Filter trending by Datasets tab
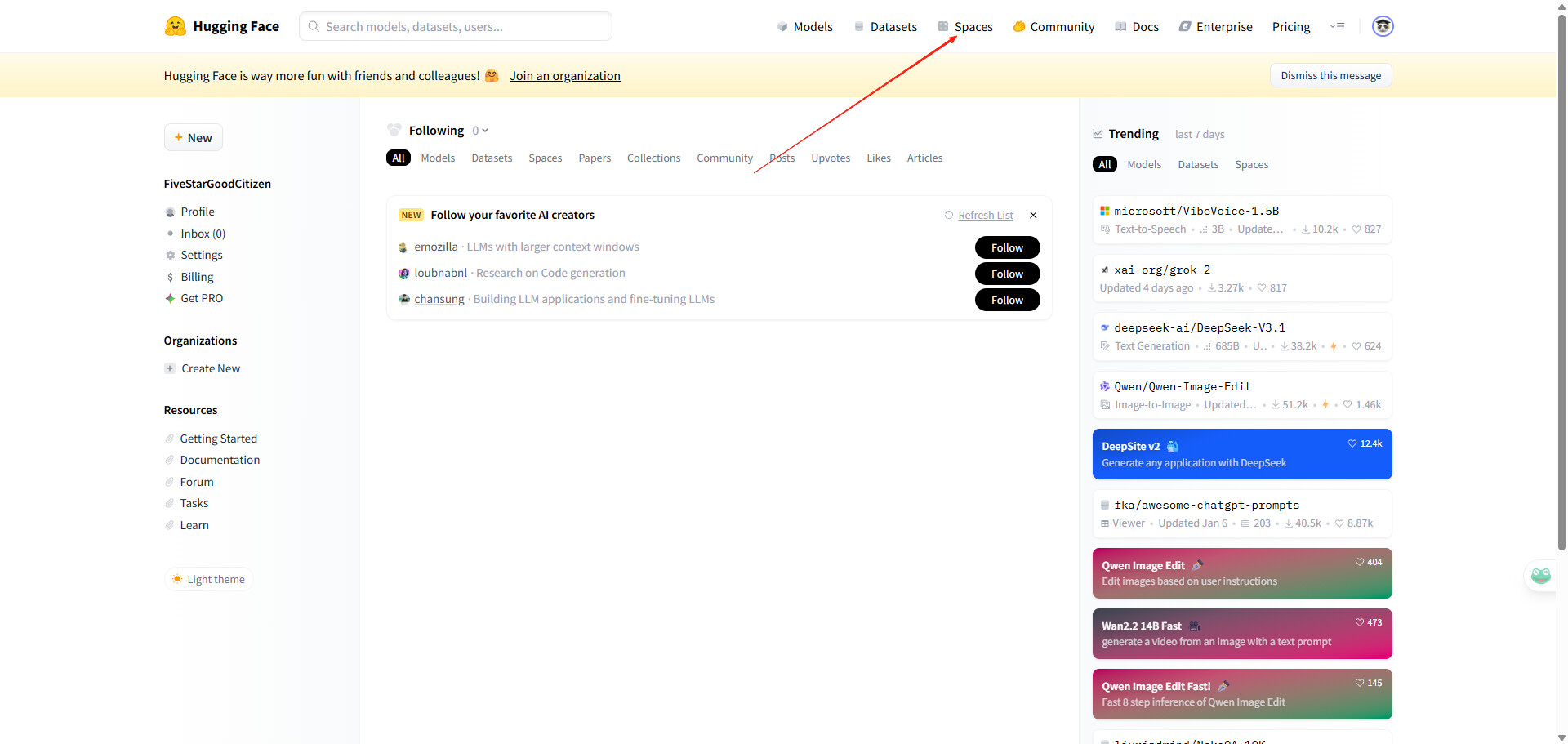The width and height of the screenshot is (1568, 744). [1197, 164]
